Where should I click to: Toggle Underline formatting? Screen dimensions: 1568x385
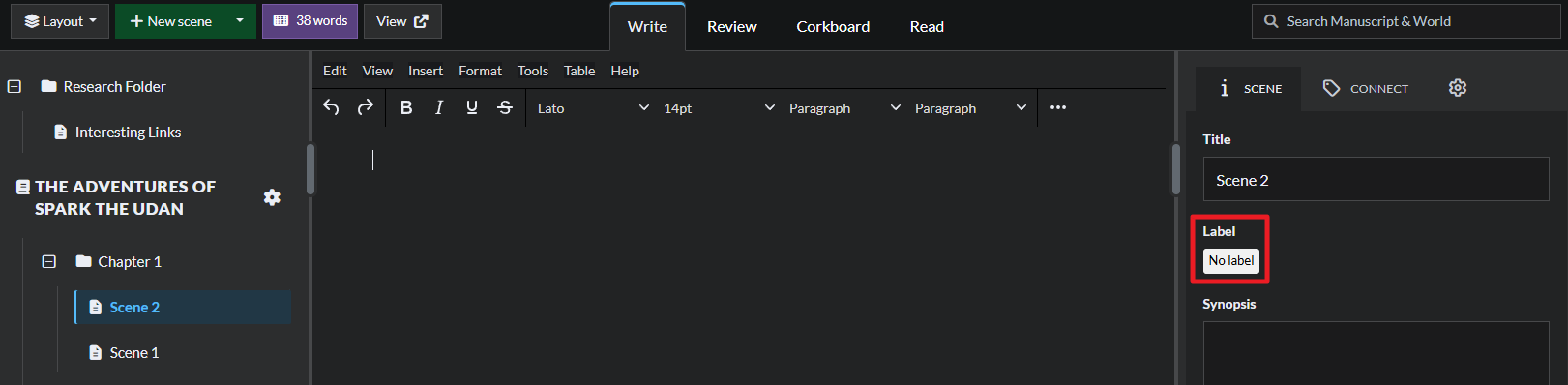472,107
